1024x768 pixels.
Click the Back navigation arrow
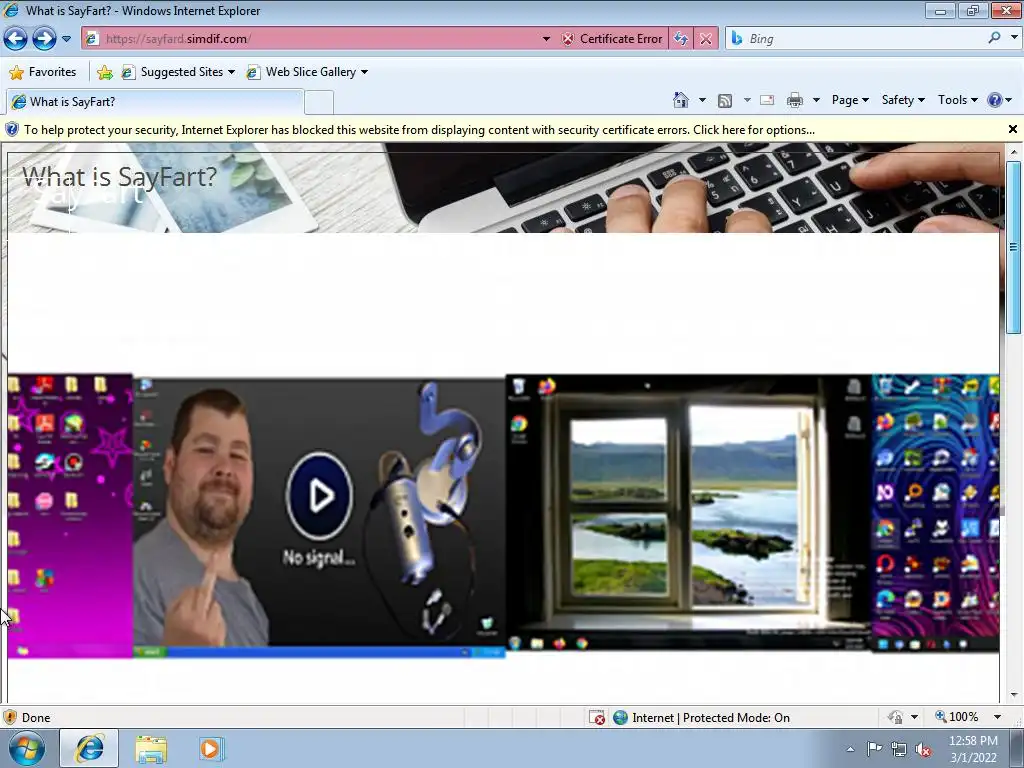coord(16,39)
